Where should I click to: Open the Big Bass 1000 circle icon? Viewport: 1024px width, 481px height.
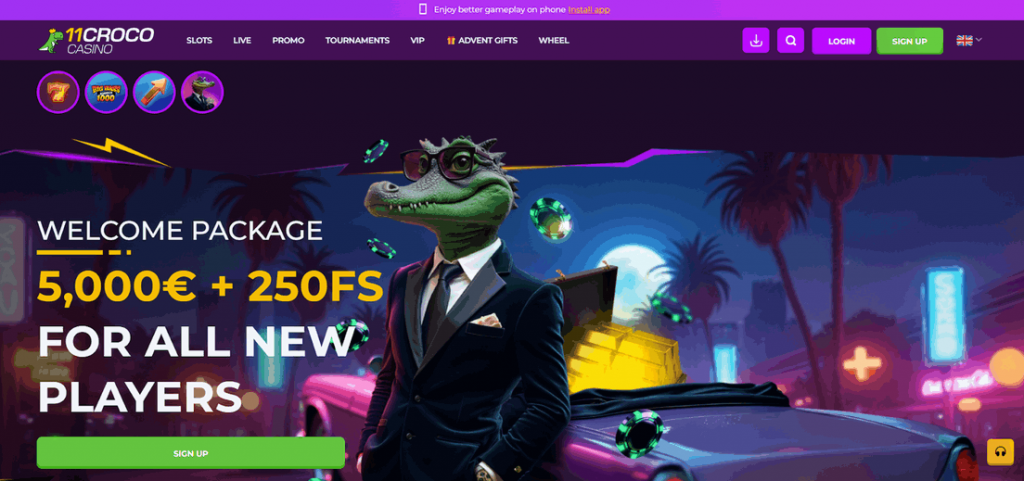[106, 92]
